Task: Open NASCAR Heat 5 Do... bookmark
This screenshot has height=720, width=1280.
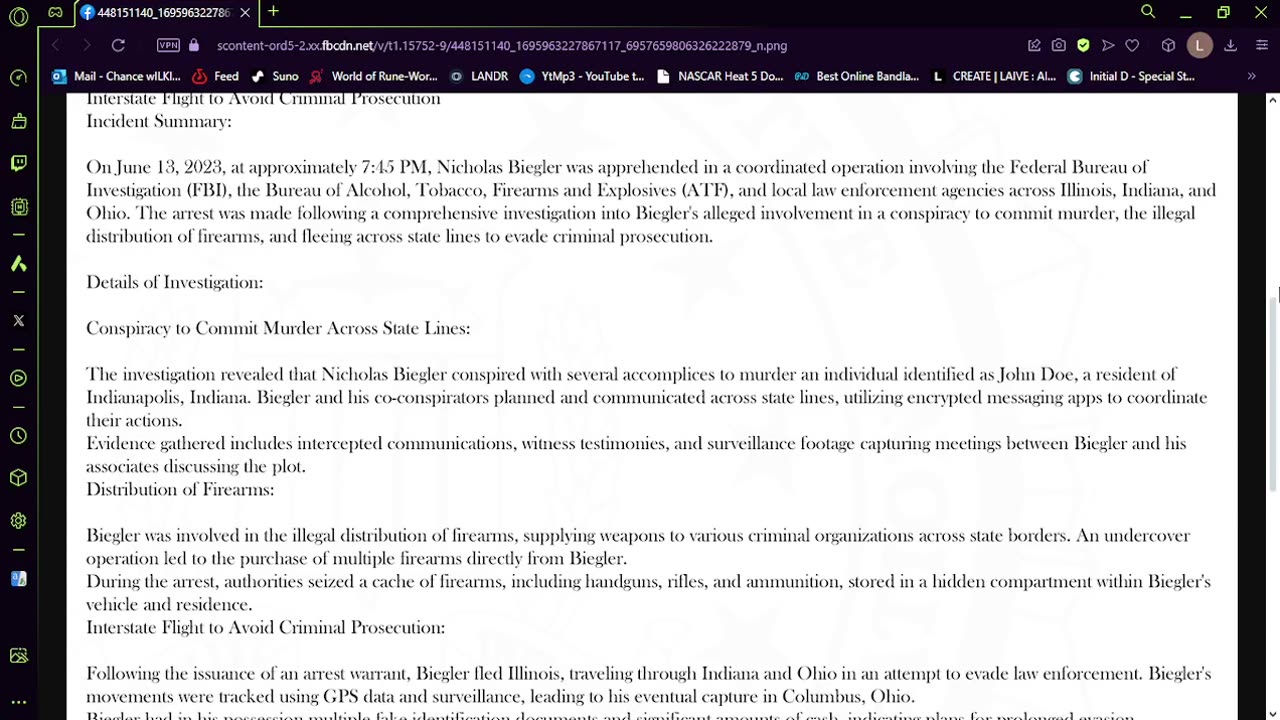Action: 720,76
